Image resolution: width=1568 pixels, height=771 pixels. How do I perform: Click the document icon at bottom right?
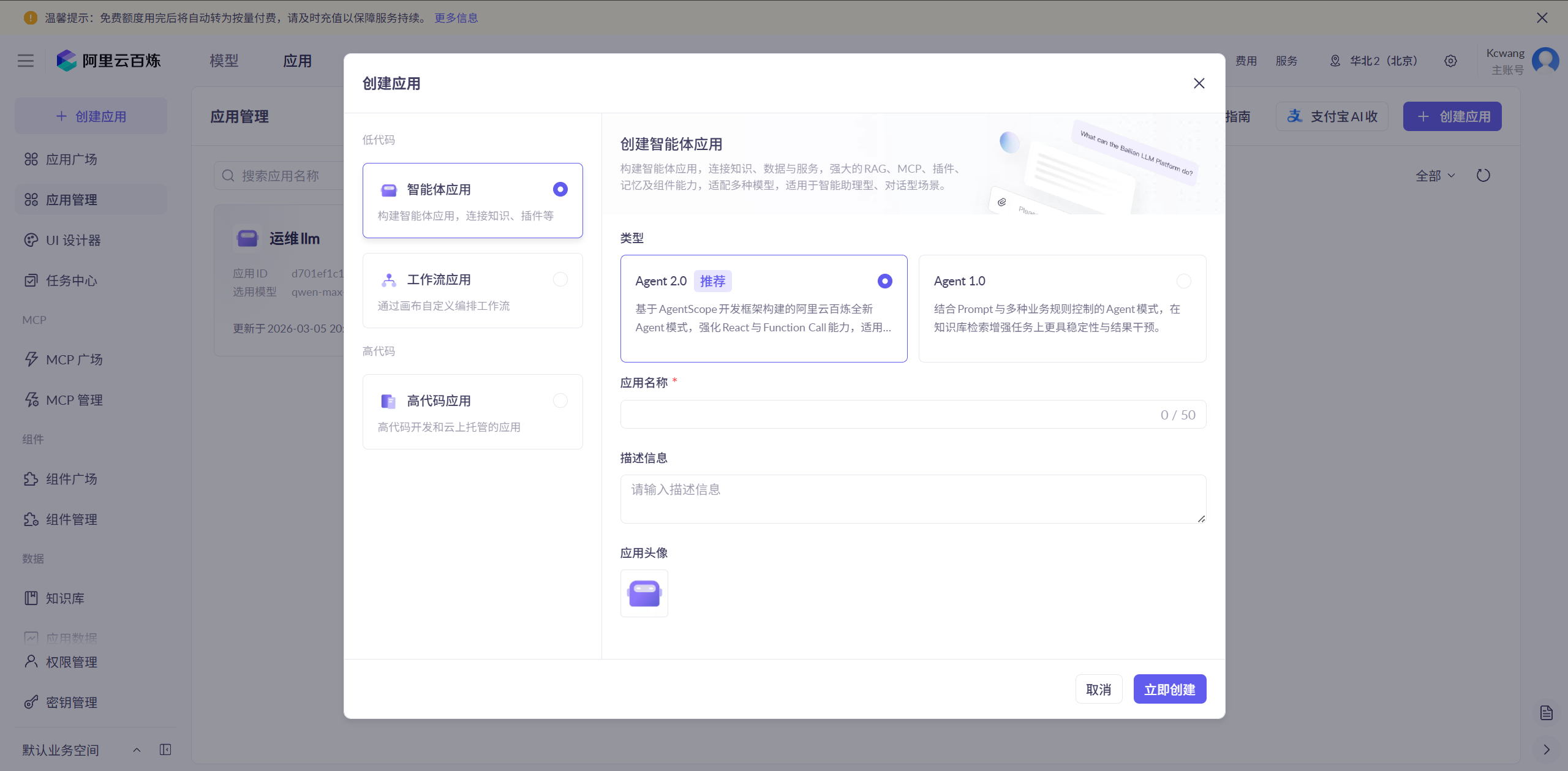[1546, 713]
